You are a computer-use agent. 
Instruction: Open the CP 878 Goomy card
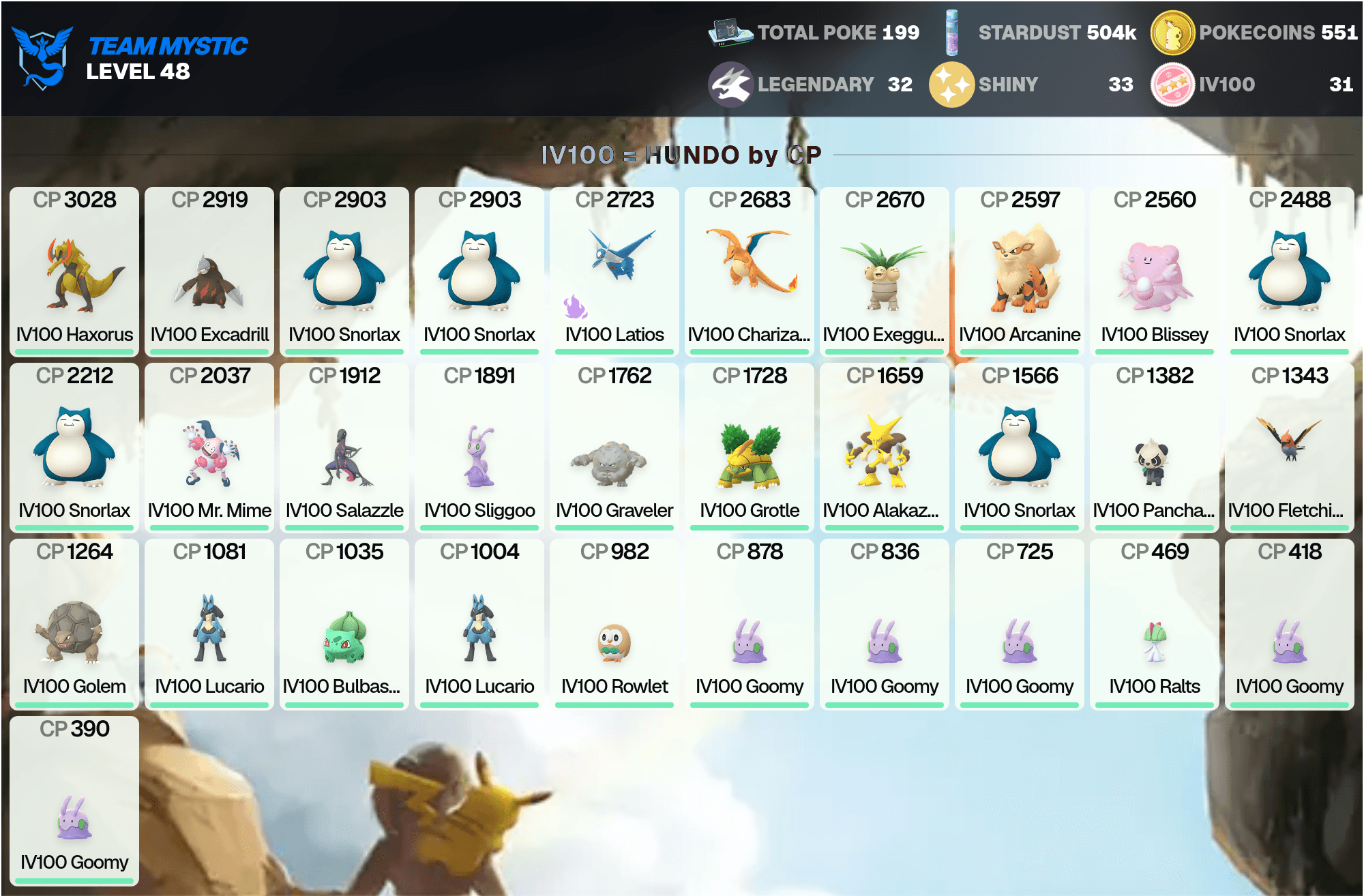pyautogui.click(x=750, y=624)
